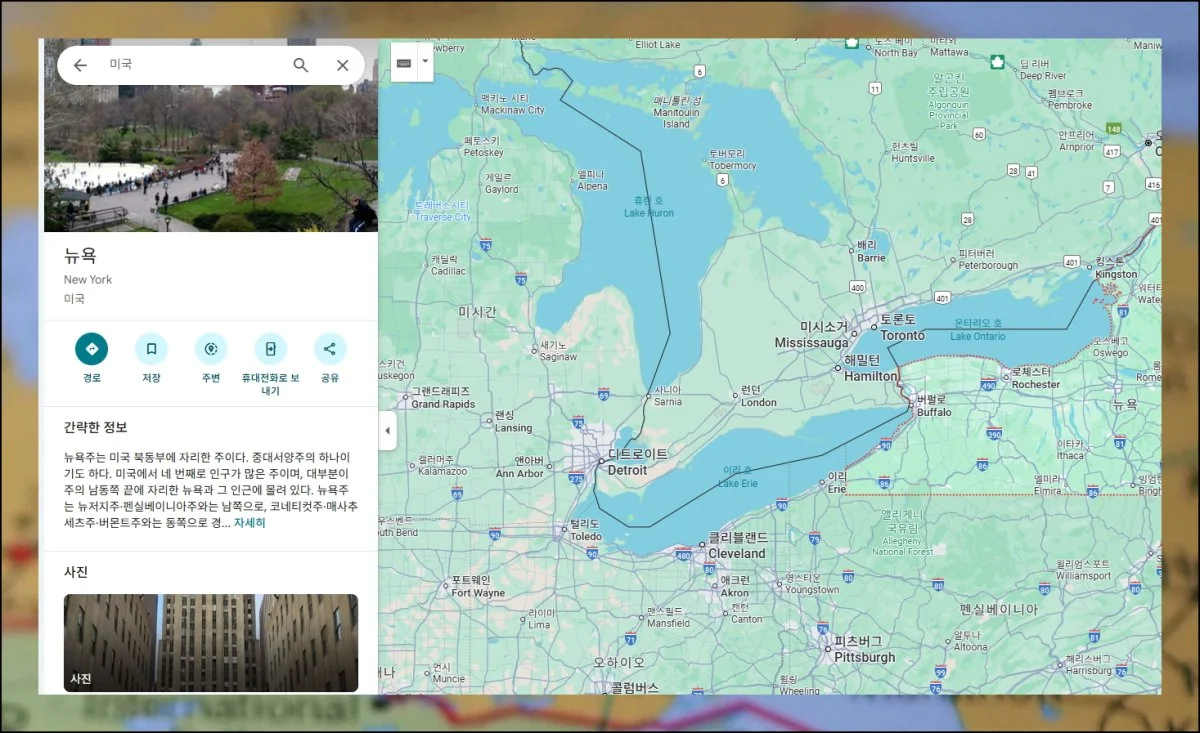The width and height of the screenshot is (1200, 733).
Task: Click the 저장 bookmark icon
Action: pyautogui.click(x=151, y=349)
